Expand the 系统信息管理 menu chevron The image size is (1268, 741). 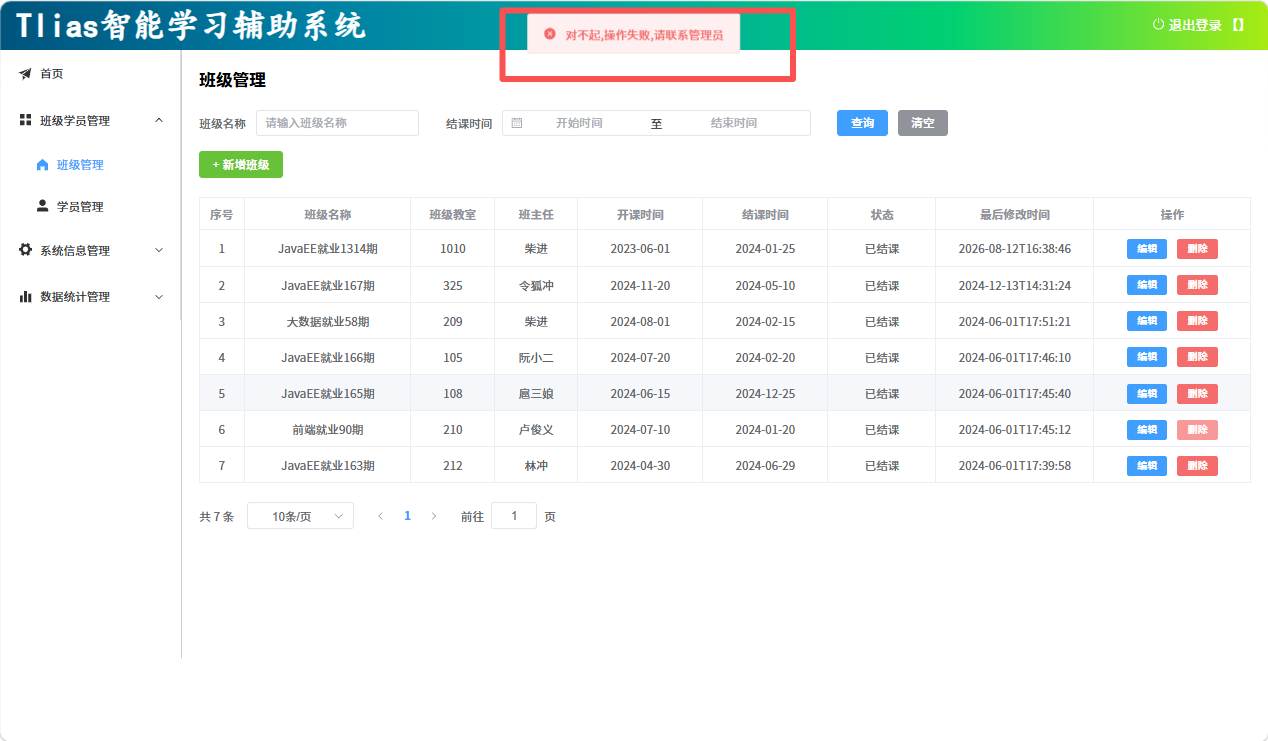point(159,250)
